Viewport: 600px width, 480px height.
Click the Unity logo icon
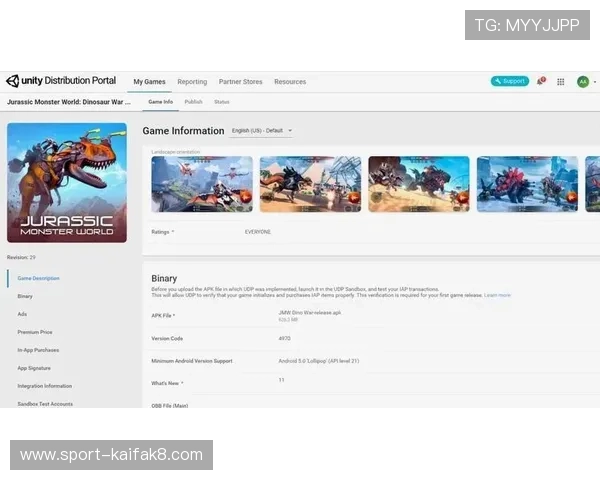12,81
